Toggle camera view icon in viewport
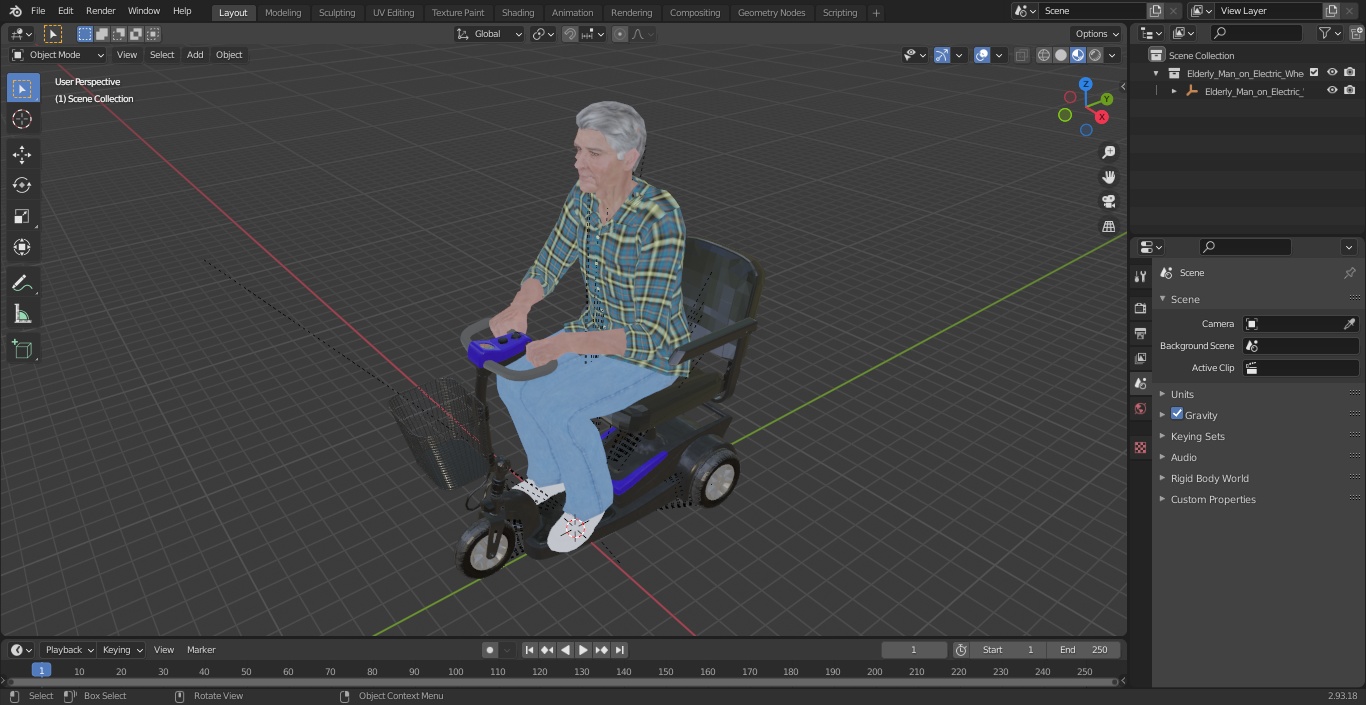This screenshot has width=1366, height=705. (1108, 201)
